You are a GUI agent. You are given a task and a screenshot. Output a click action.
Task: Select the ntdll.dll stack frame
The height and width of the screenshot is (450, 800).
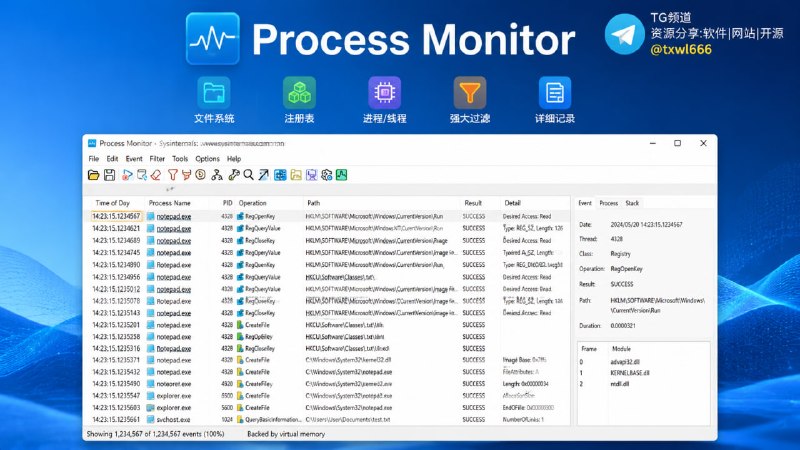(620, 384)
